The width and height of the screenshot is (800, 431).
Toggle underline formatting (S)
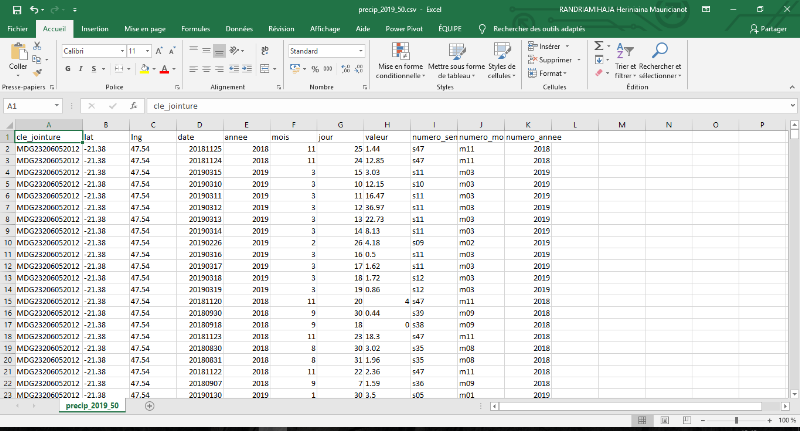[x=92, y=69]
